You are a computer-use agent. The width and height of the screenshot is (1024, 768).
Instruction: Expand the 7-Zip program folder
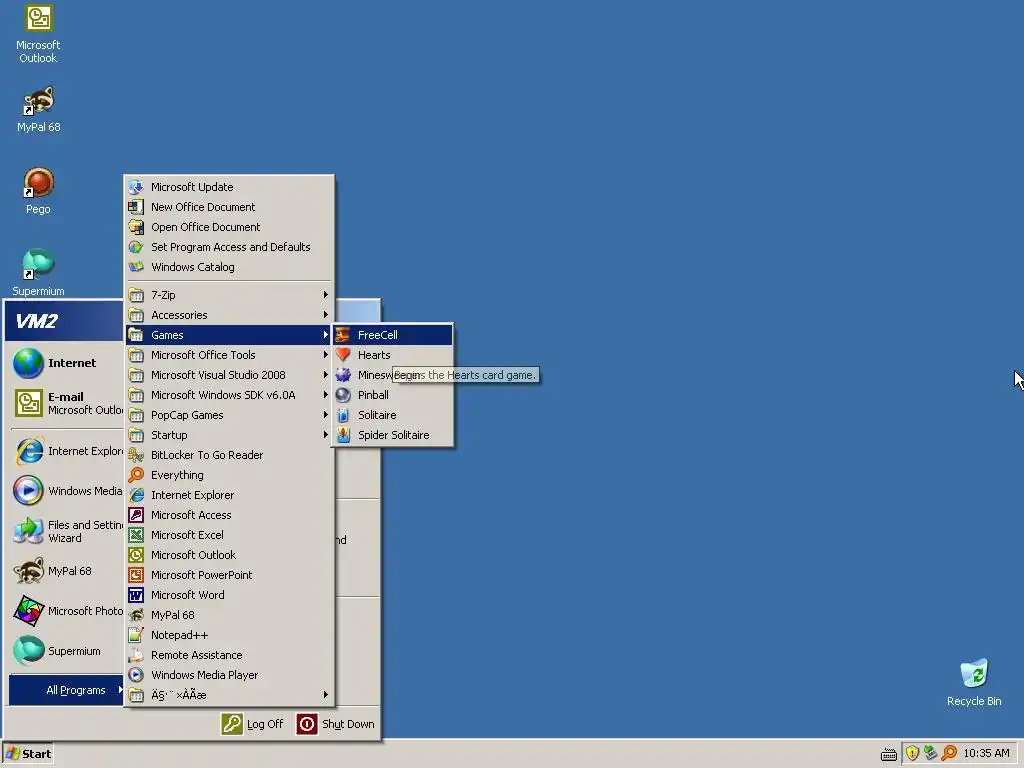229,295
